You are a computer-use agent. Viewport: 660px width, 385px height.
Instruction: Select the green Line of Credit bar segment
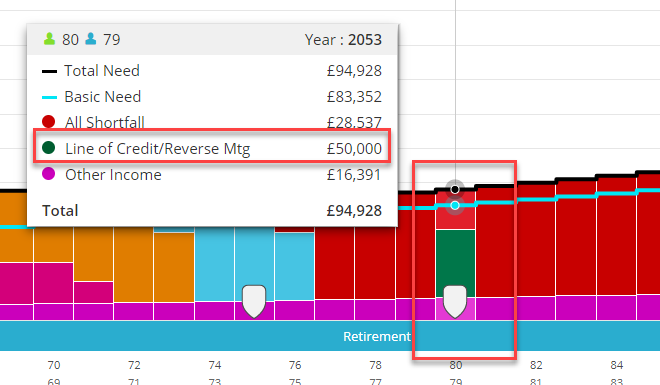(455, 263)
